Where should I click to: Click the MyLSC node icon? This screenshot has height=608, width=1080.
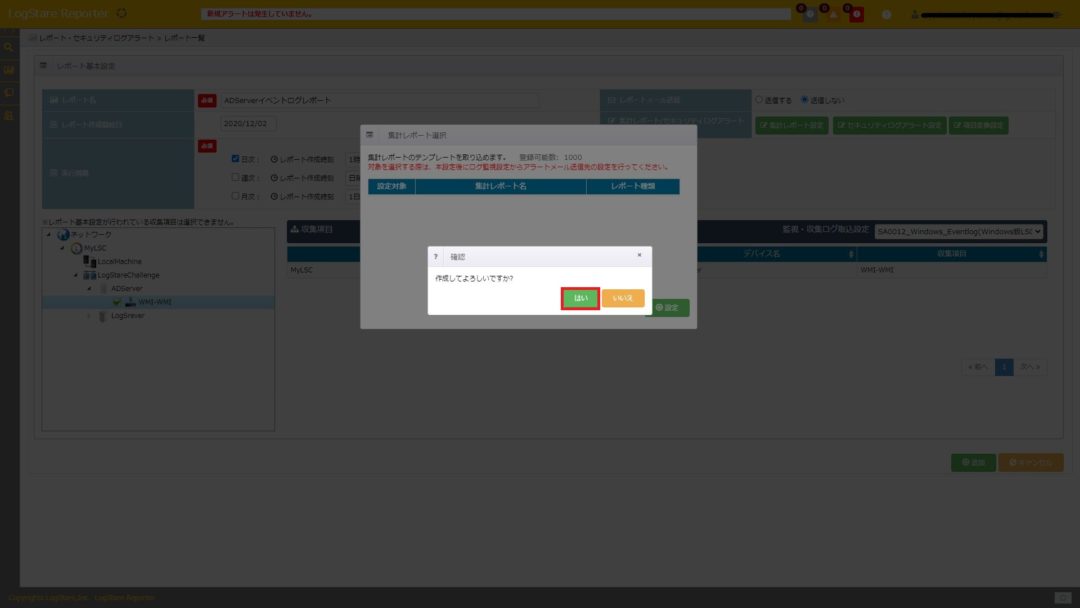(76, 248)
